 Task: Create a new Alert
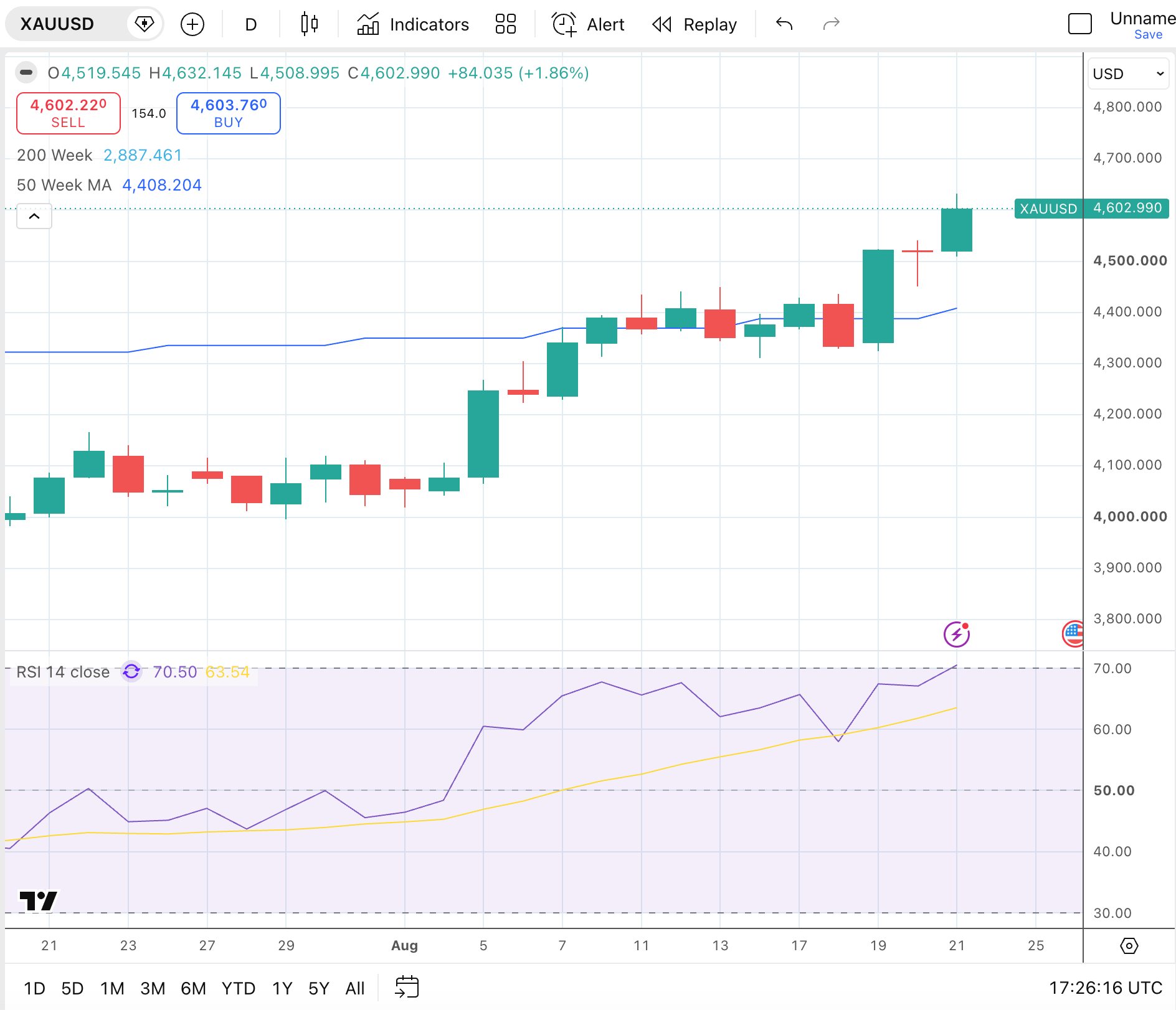(588, 24)
